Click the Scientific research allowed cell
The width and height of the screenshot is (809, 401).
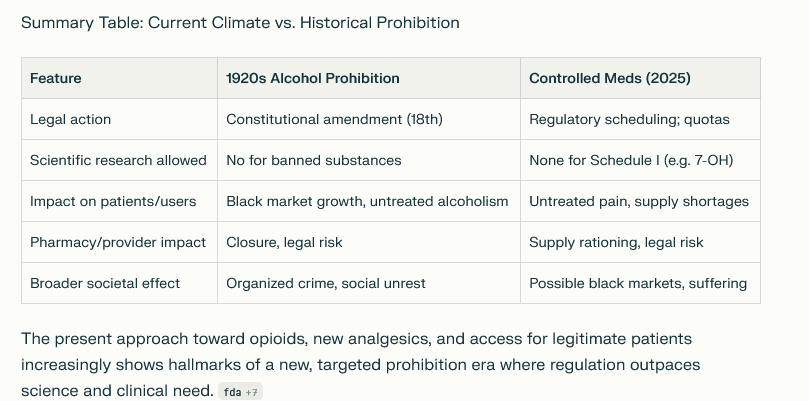pos(119,160)
